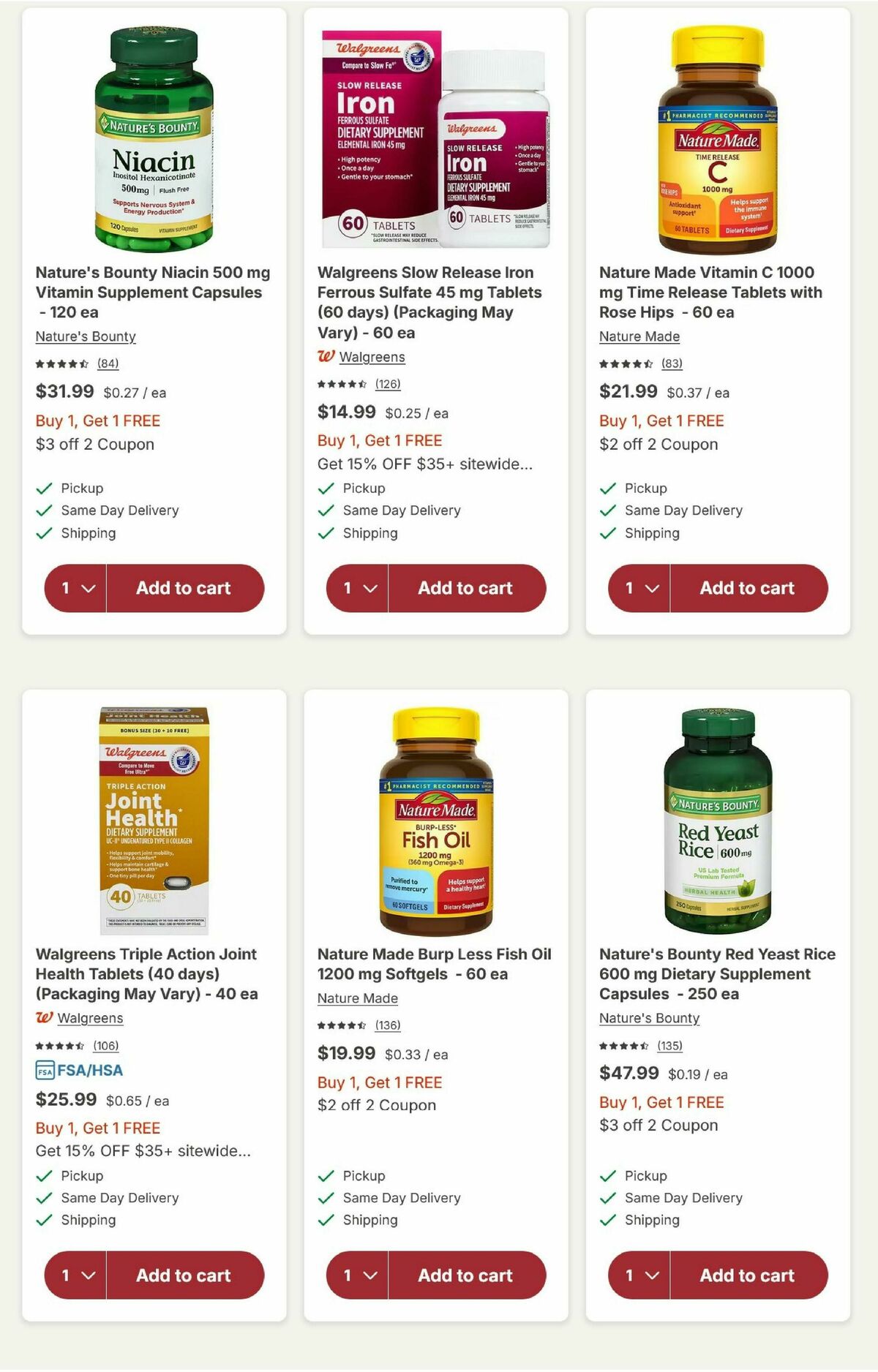
Task: Click the green Shipping checkmark on Fish Oil card
Action: click(325, 1220)
